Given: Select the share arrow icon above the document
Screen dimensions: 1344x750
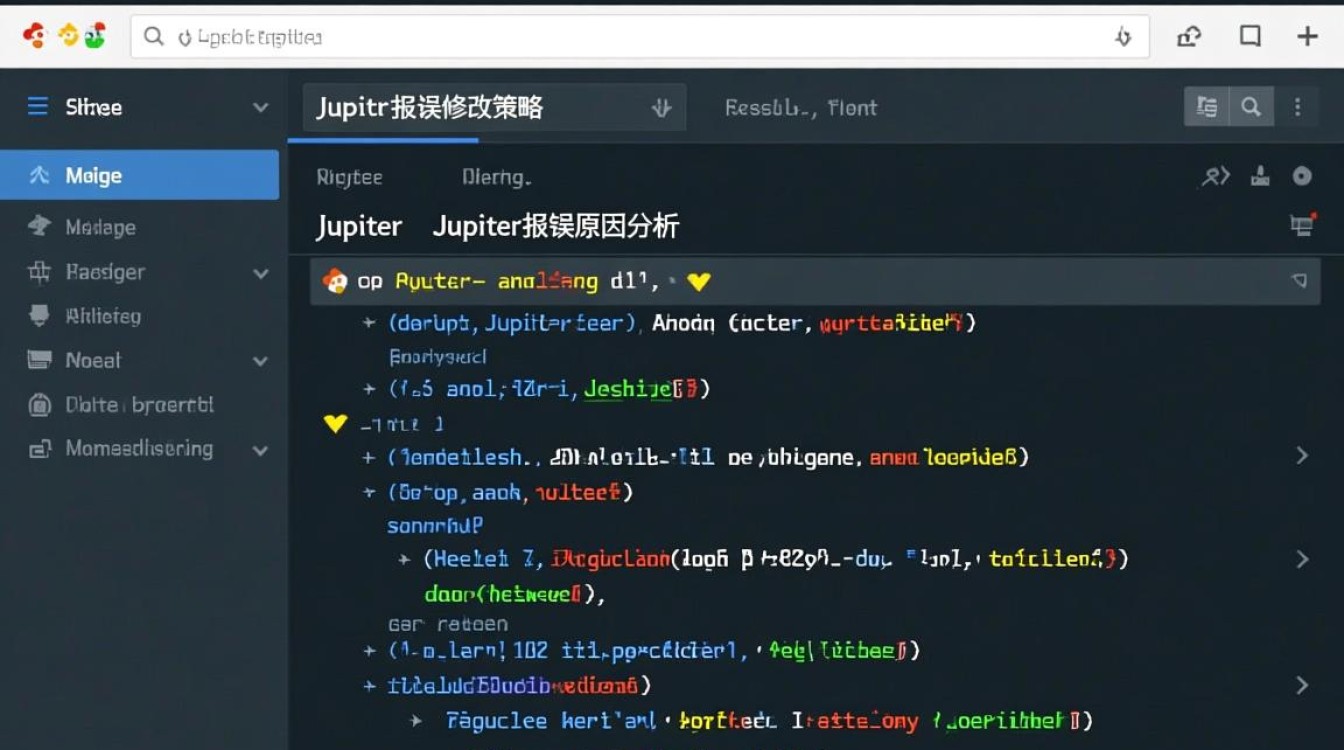Looking at the screenshot, I should [1214, 175].
